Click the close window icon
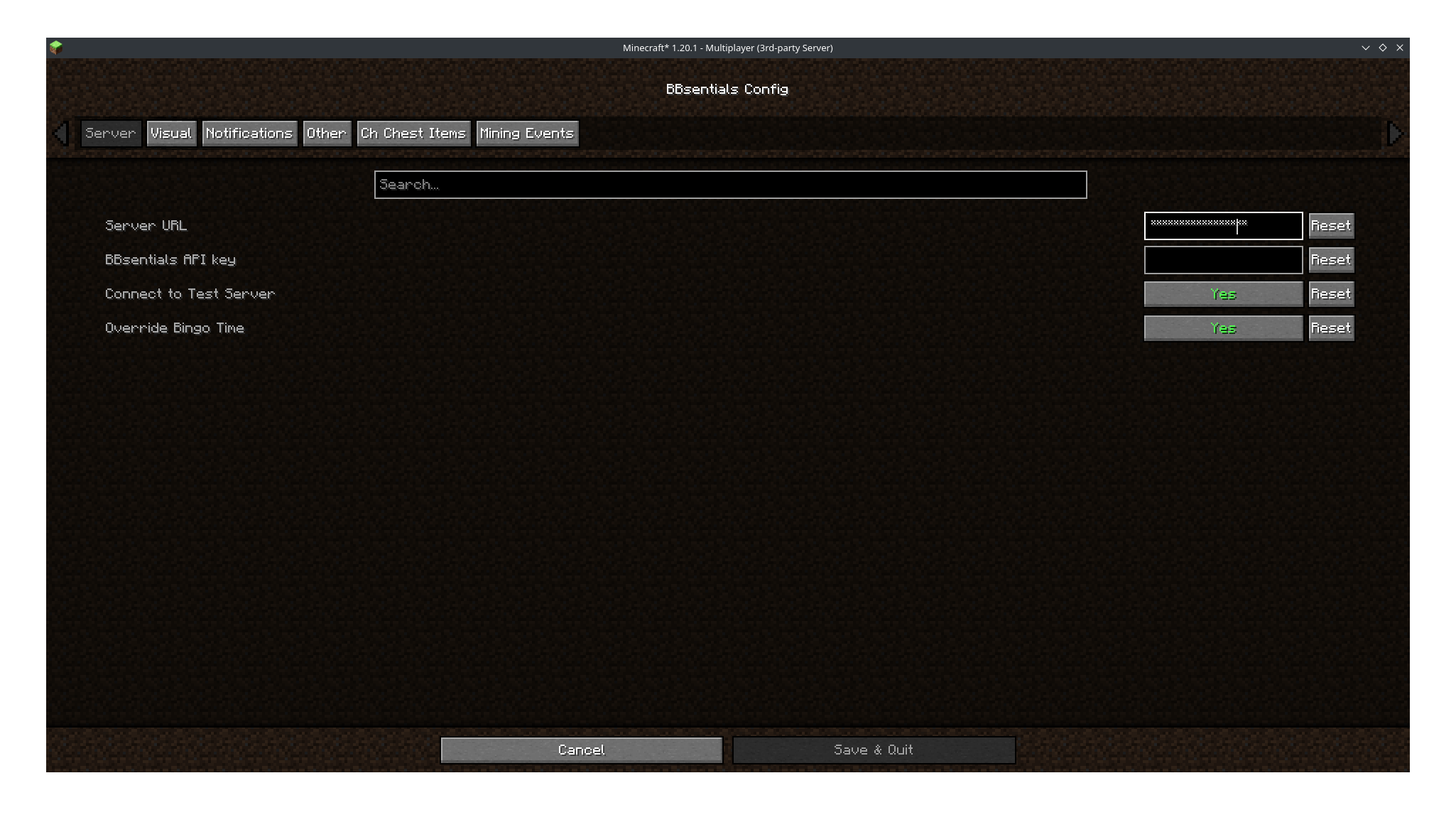The width and height of the screenshot is (1456, 827). (x=1400, y=47)
